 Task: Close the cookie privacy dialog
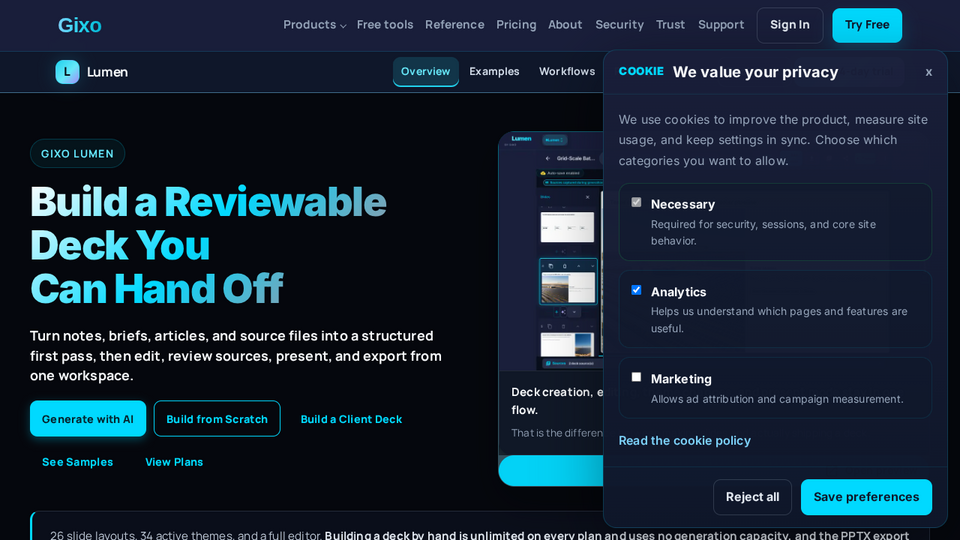point(929,72)
